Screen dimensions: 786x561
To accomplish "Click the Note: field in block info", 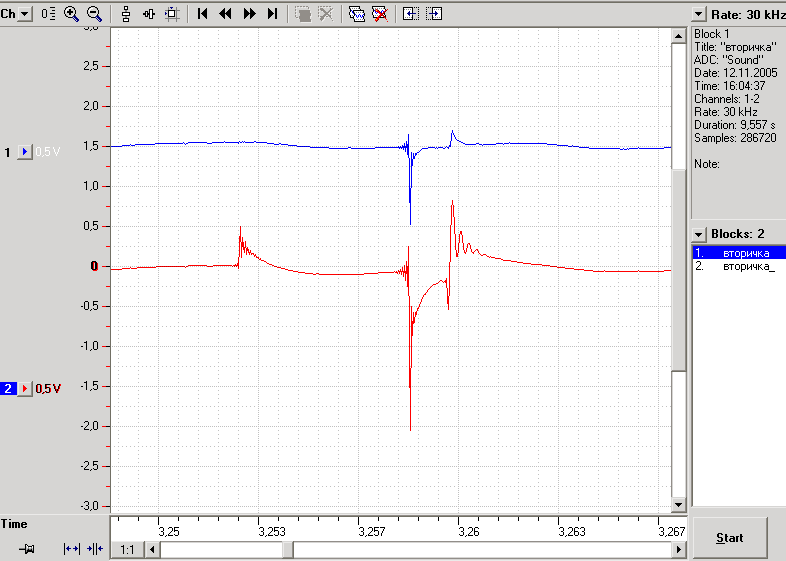I will pyautogui.click(x=707, y=164).
